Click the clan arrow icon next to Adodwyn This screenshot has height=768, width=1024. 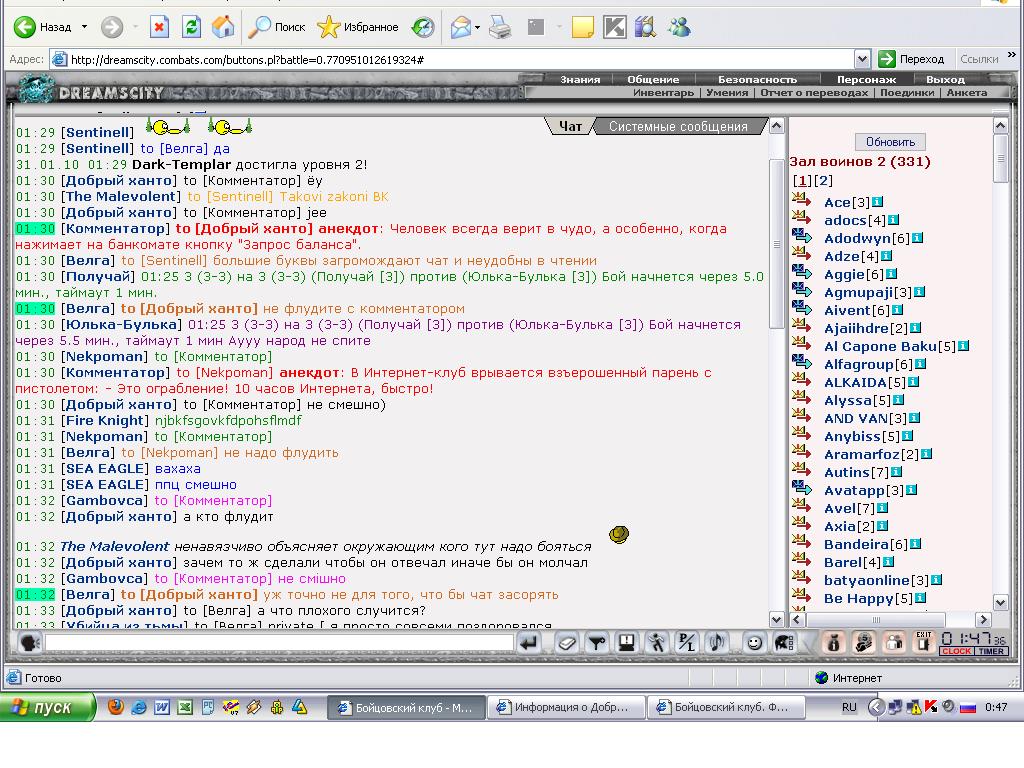(801, 237)
